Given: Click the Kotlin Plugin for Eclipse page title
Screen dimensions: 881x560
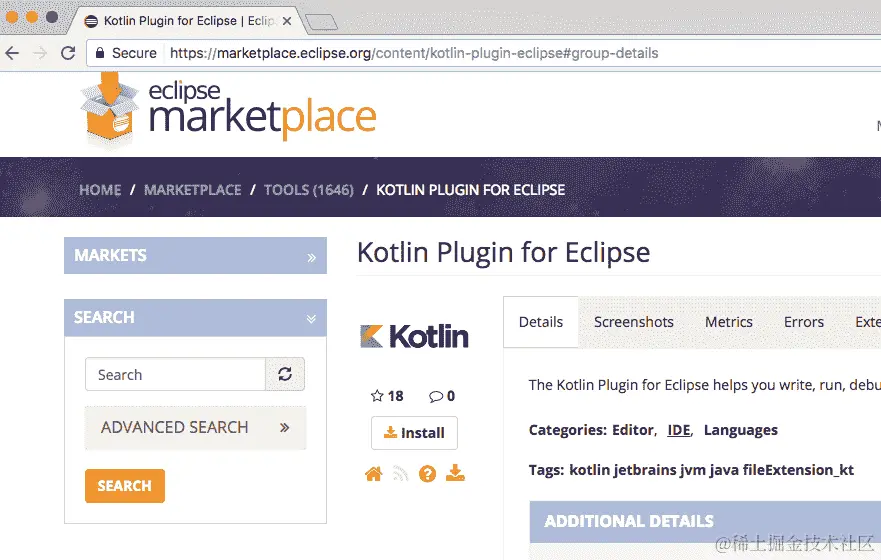Looking at the screenshot, I should coord(503,252).
